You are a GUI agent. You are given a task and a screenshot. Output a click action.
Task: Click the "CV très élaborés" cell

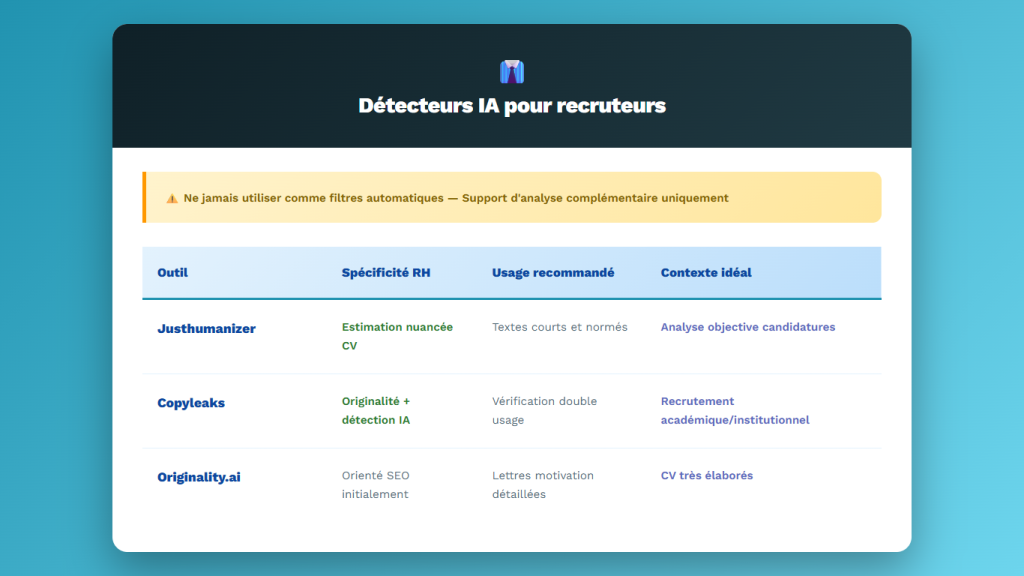pos(707,476)
